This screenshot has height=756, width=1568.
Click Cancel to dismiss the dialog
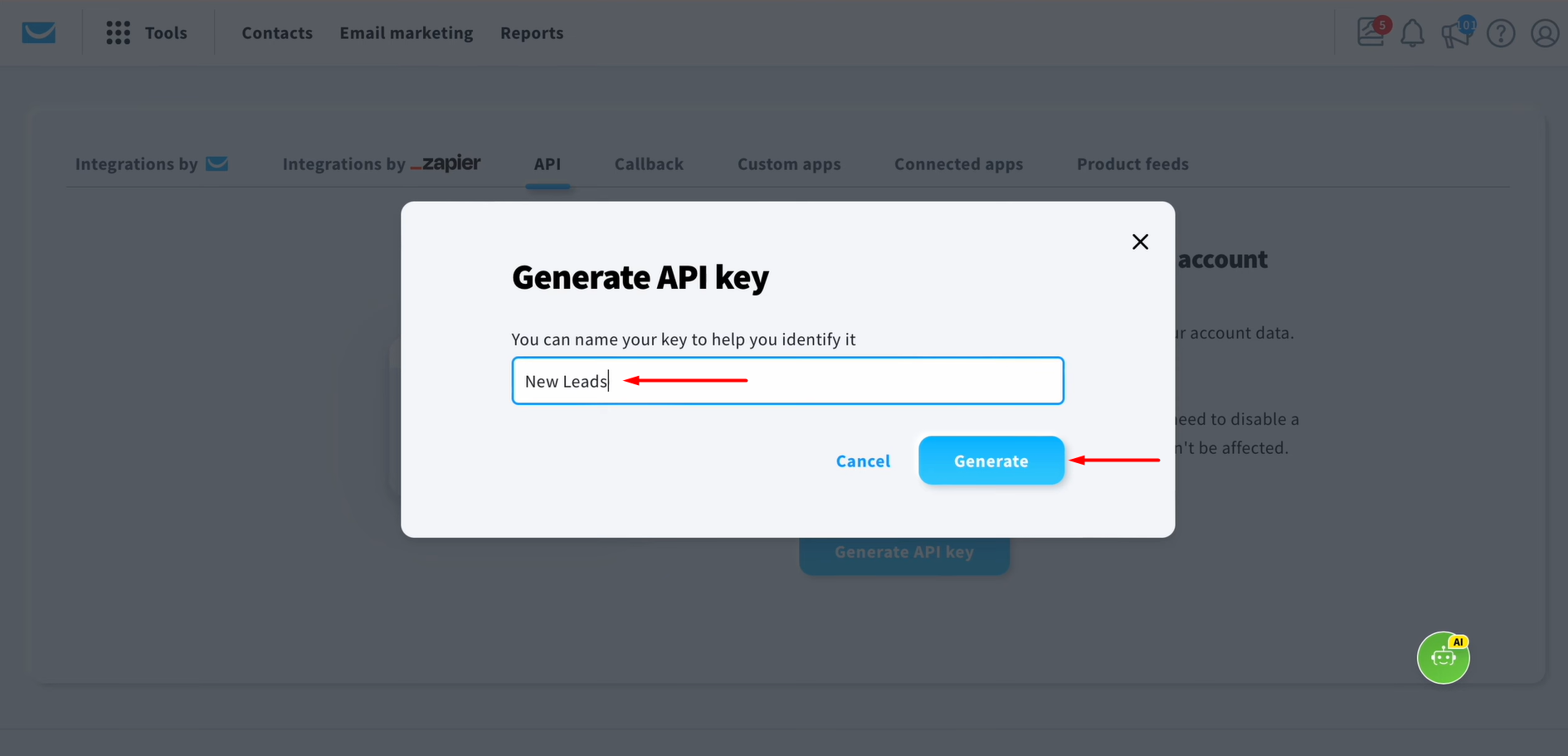[863, 461]
